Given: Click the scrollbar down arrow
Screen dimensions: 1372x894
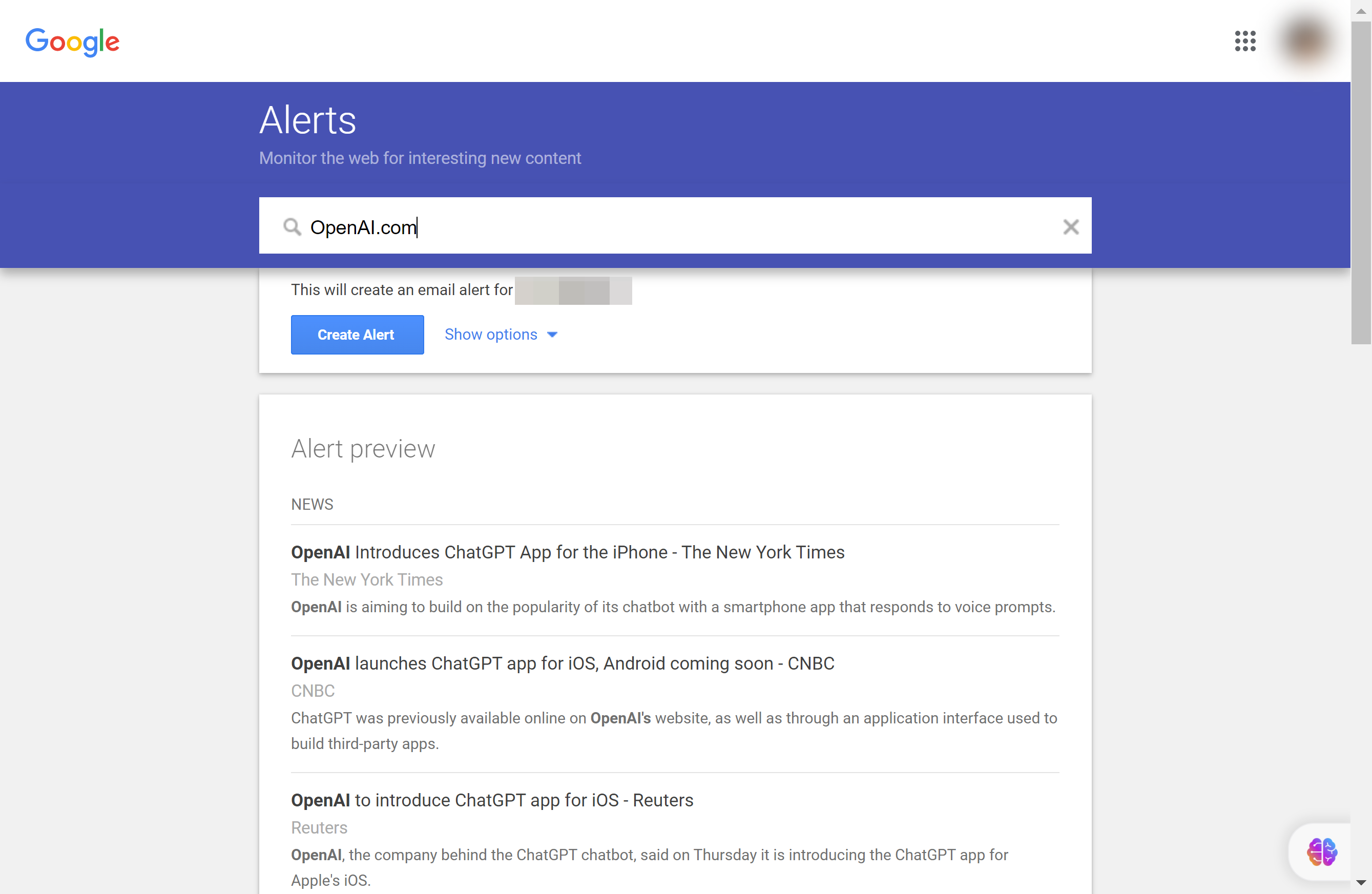Looking at the screenshot, I should click(x=1361, y=882).
